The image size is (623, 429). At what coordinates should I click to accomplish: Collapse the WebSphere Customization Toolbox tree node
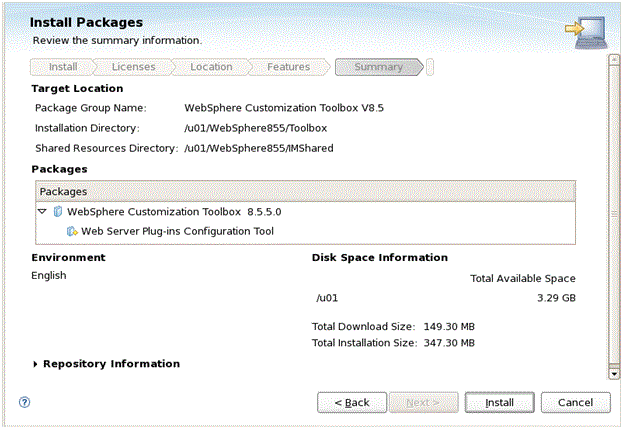(x=42, y=211)
